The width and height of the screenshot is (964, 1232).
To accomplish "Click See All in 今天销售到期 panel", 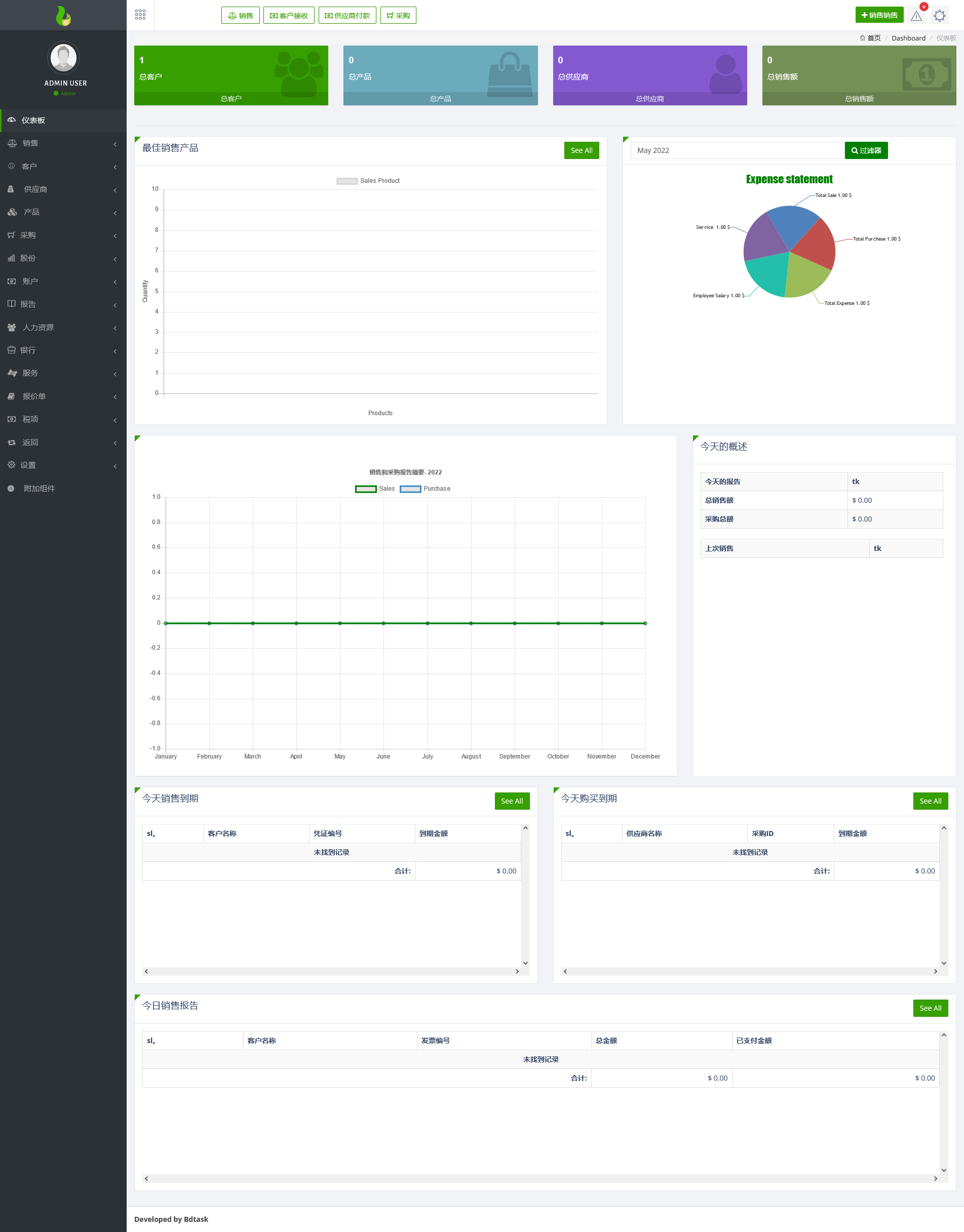I will coord(512,801).
